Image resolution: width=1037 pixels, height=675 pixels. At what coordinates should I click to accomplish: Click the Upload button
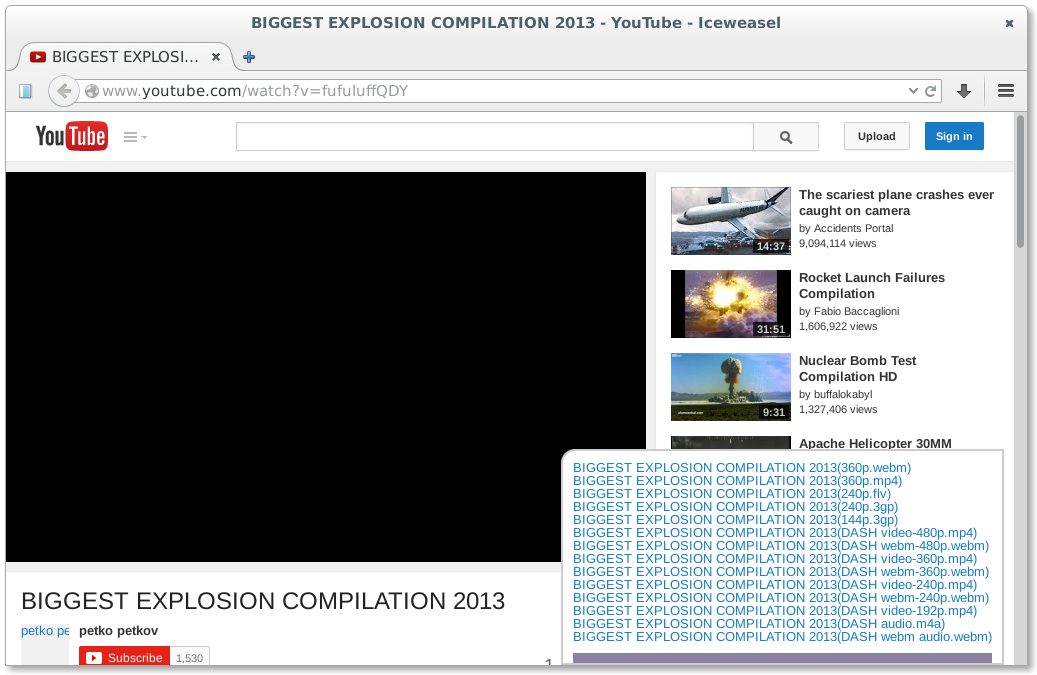876,136
